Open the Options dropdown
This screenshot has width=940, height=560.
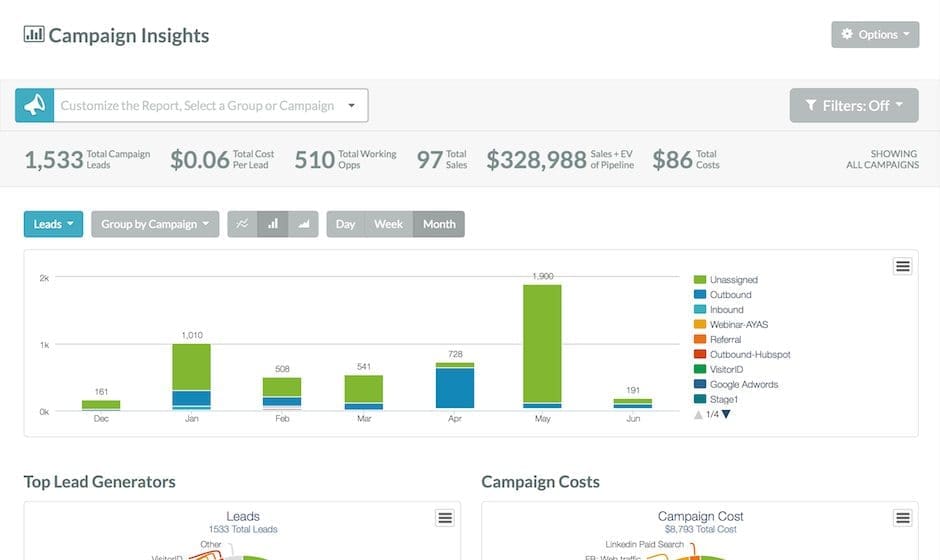tap(875, 35)
